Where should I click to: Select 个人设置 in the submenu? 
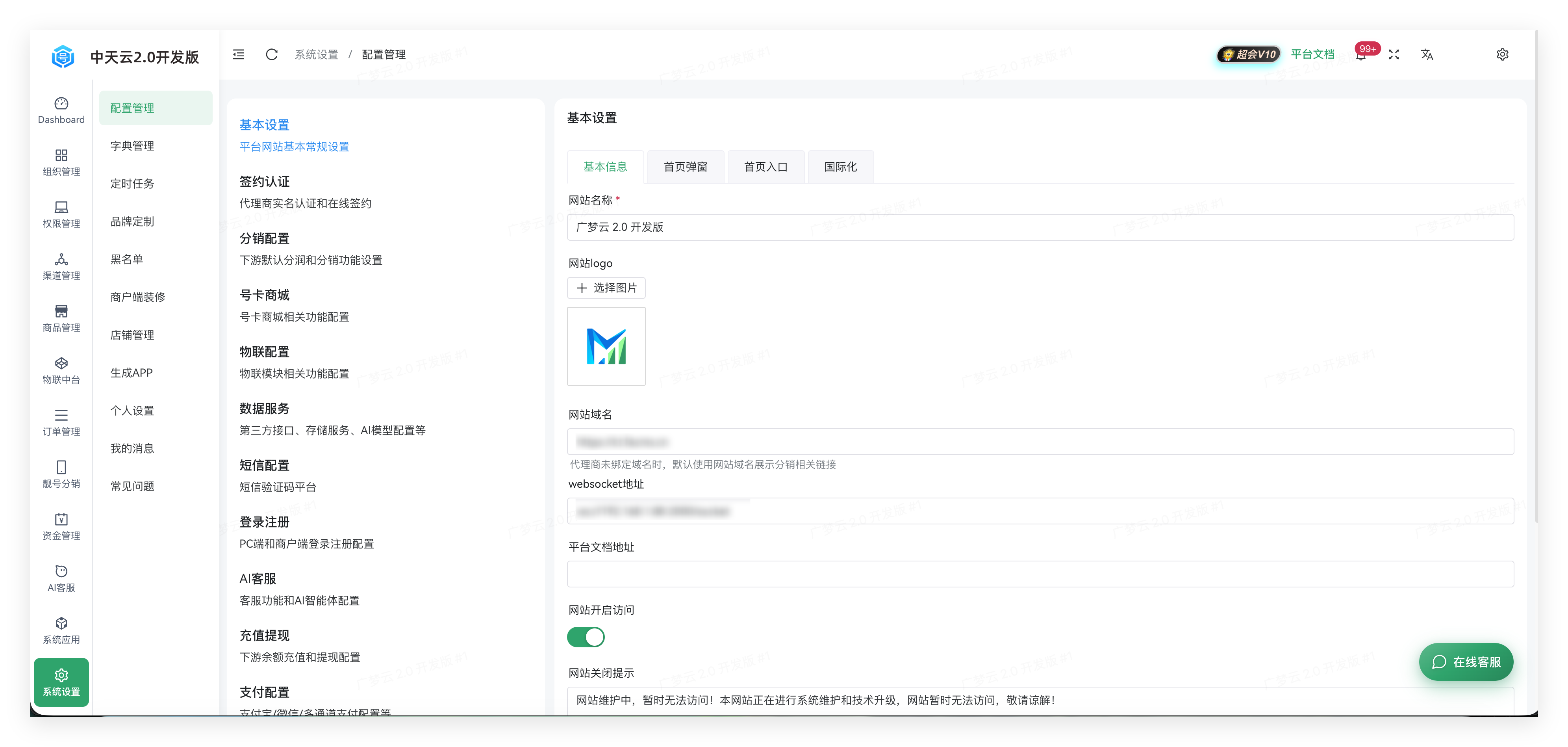156,410
